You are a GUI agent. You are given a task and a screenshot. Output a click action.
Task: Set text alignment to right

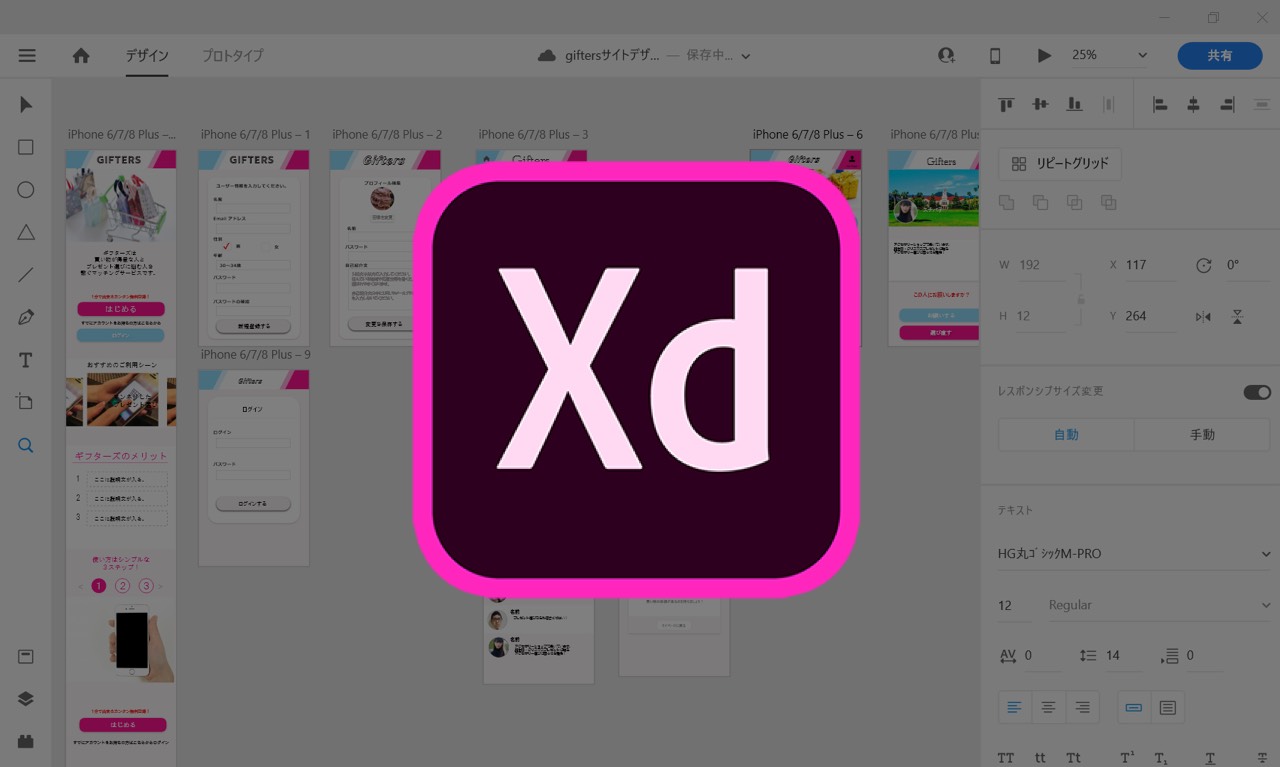click(1082, 707)
